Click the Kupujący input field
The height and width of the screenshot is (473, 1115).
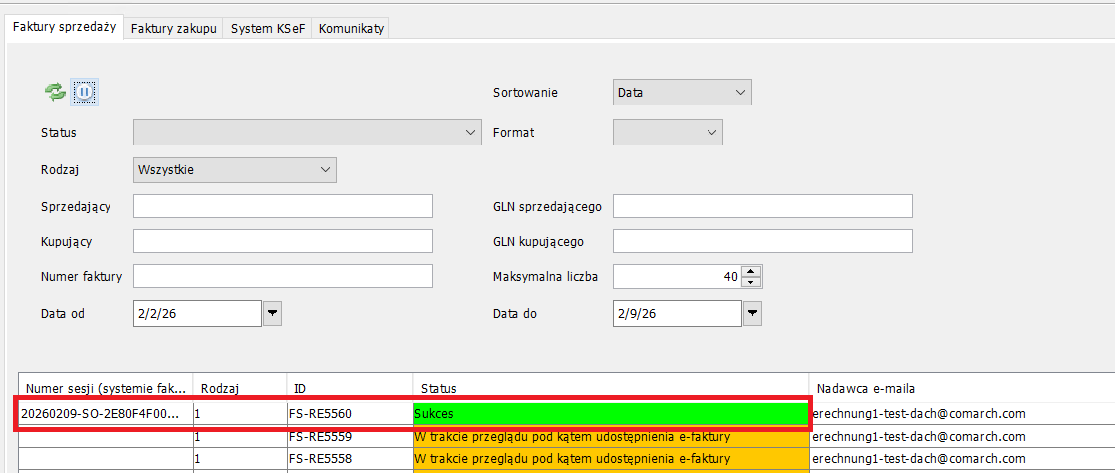tap(283, 241)
